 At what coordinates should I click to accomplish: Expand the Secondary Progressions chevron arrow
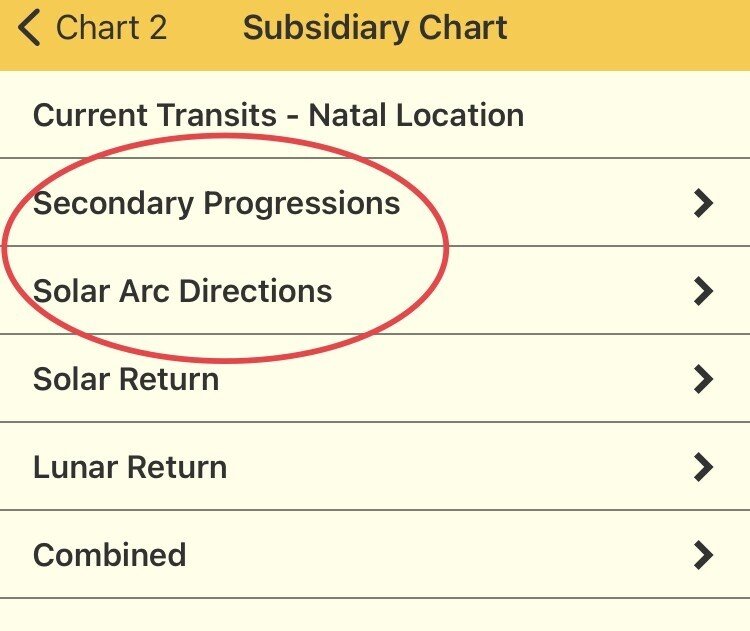coord(704,204)
